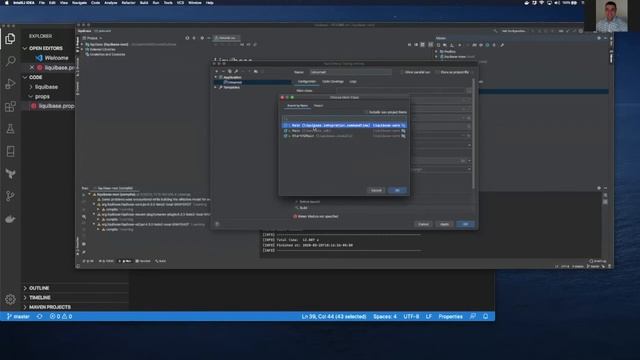The width and height of the screenshot is (640, 360).
Task: Open the Navigate menu
Action: pyautogui.click(x=80, y=2)
